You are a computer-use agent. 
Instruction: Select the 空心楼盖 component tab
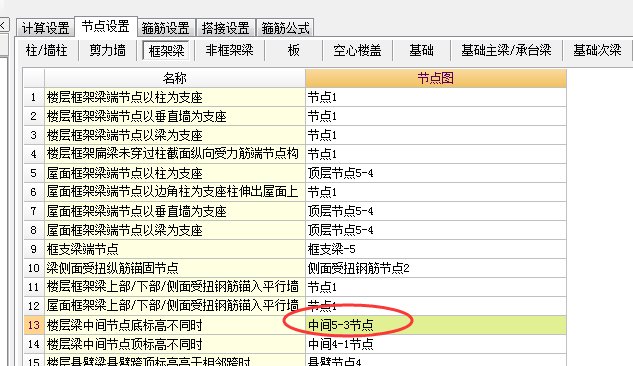(x=357, y=50)
